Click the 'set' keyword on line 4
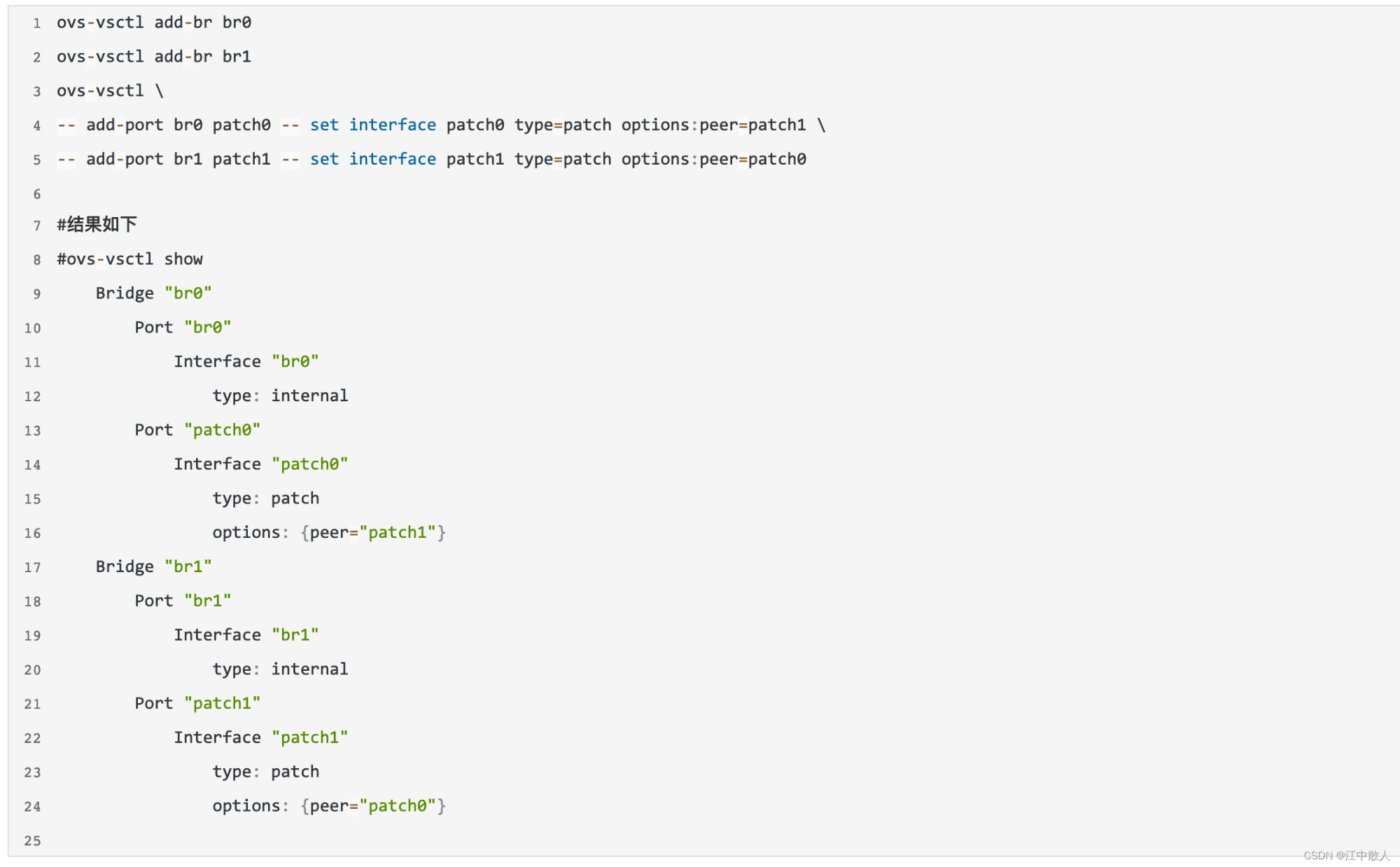Viewport: 1400px width, 867px height. [x=324, y=125]
